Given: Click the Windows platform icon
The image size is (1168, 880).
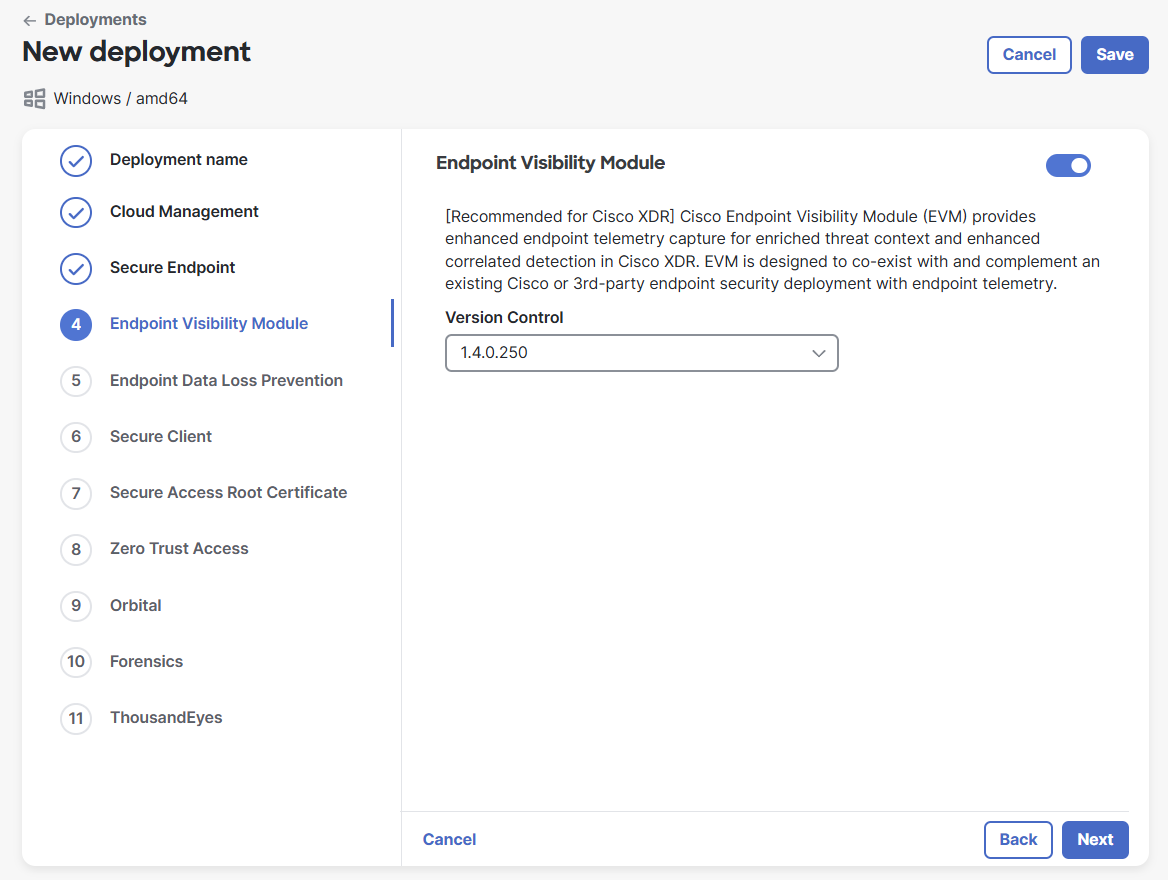Looking at the screenshot, I should coord(35,98).
